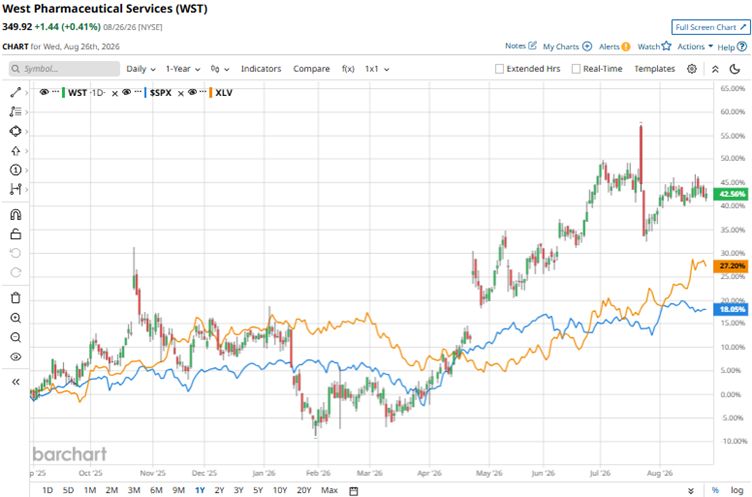Image resolution: width=752 pixels, height=497 pixels.
Task: Click the redo arrow in sidebar
Action: (x=15, y=272)
